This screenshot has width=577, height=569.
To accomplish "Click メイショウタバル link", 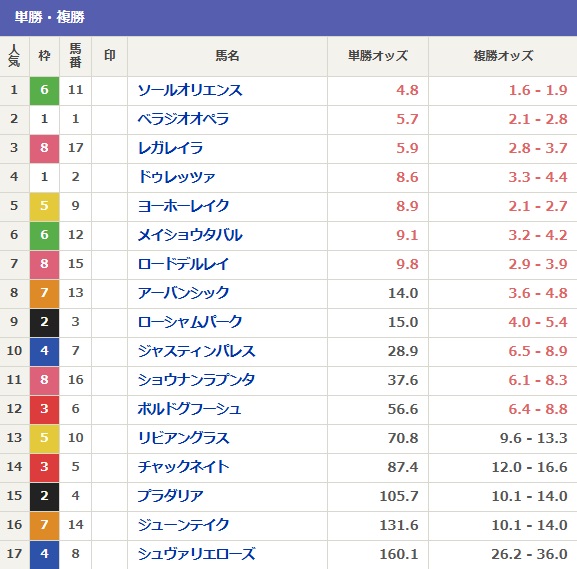I will click(x=190, y=235).
